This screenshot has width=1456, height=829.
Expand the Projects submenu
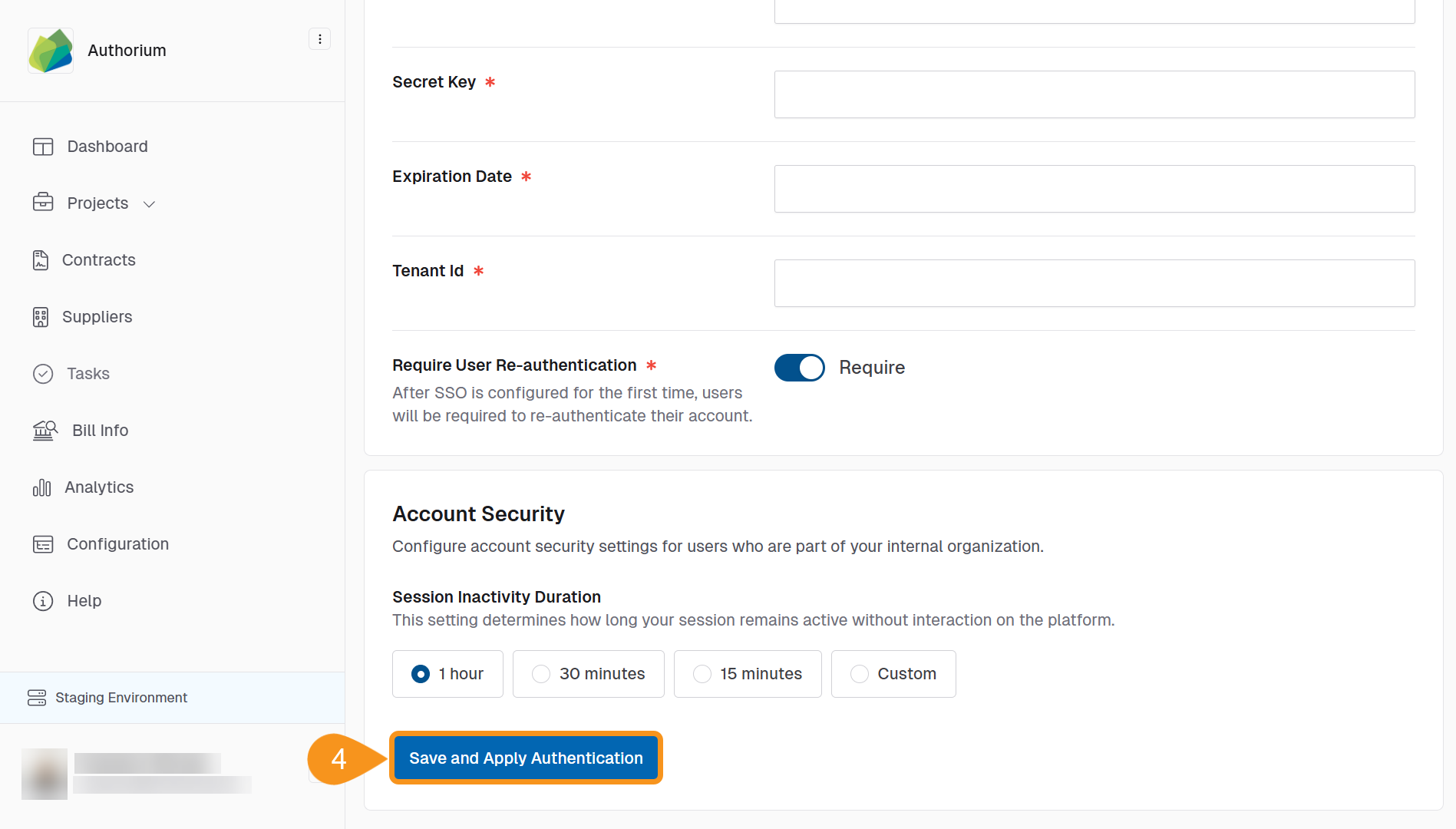click(148, 203)
